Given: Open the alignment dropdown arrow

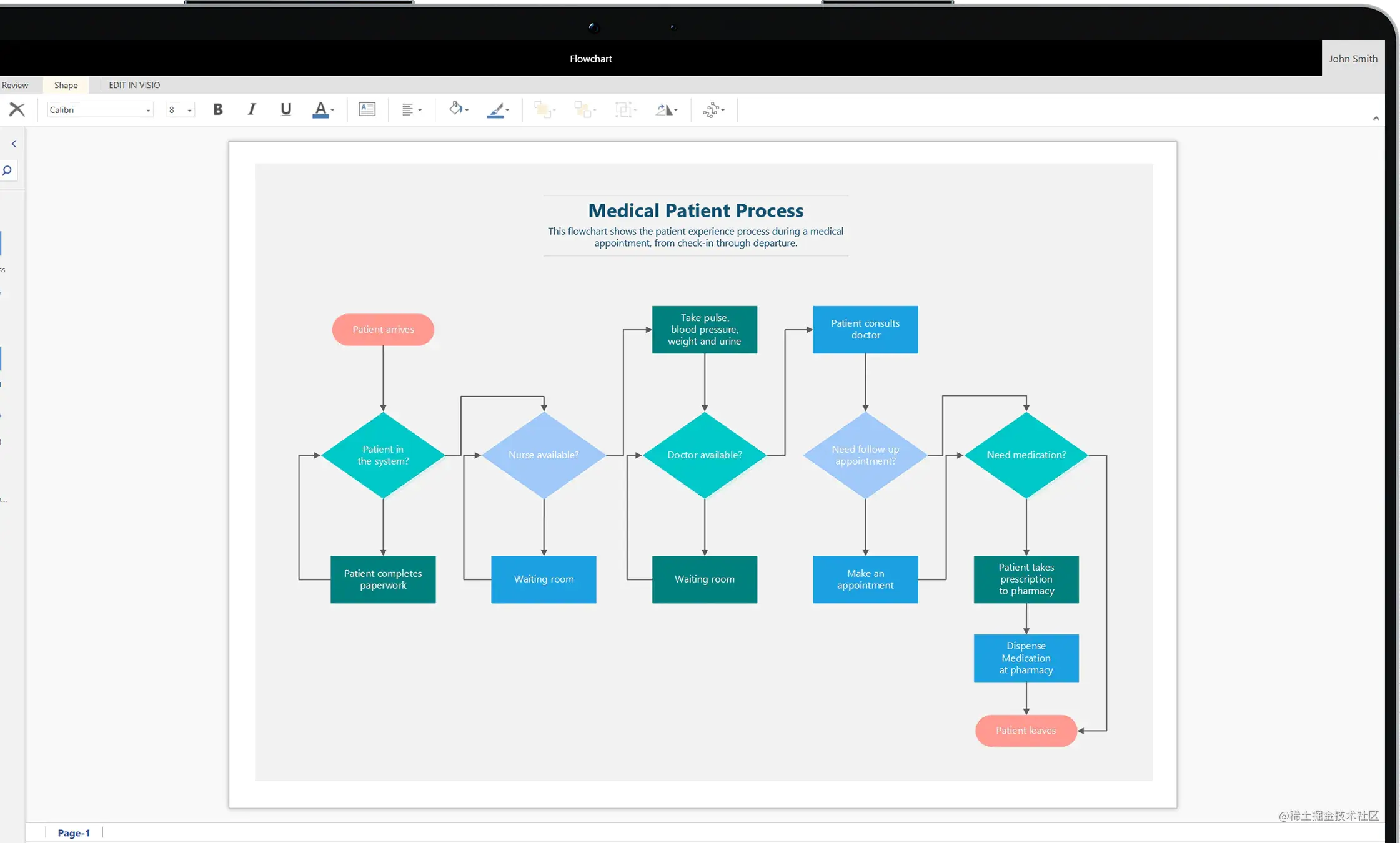Looking at the screenshot, I should 420,111.
